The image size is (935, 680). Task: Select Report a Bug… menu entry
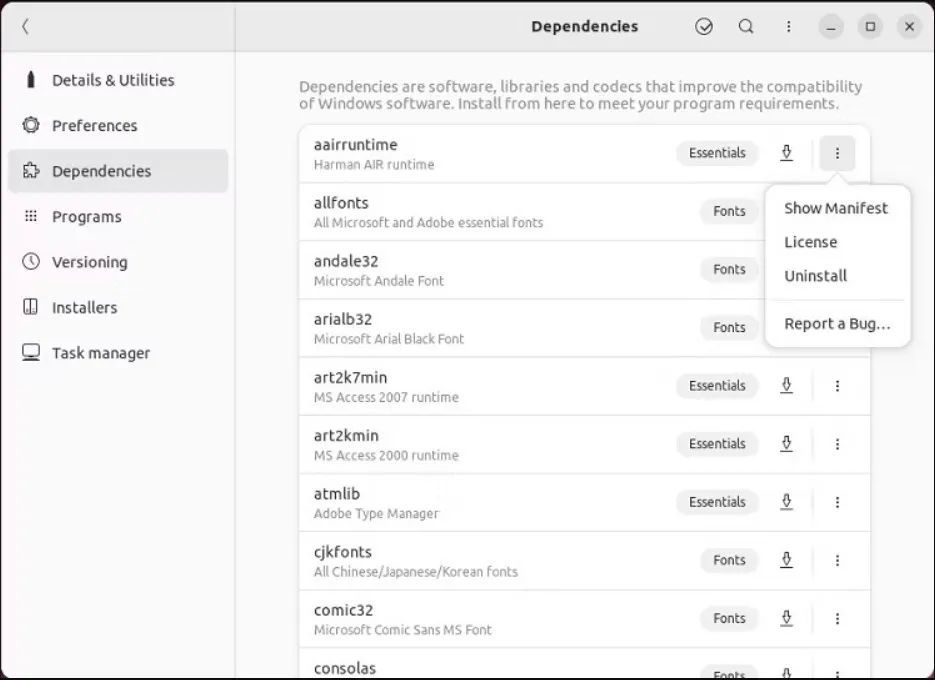coord(836,324)
